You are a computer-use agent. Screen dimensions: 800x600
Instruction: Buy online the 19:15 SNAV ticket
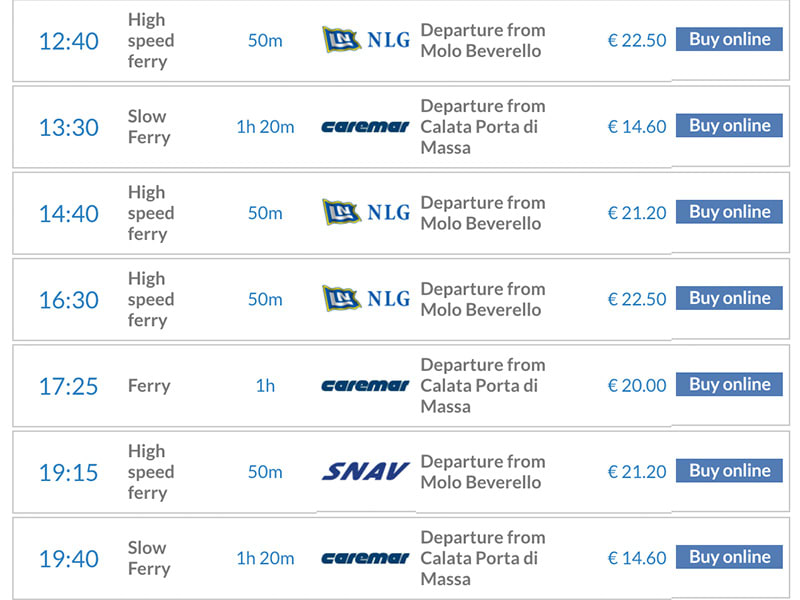tap(729, 470)
